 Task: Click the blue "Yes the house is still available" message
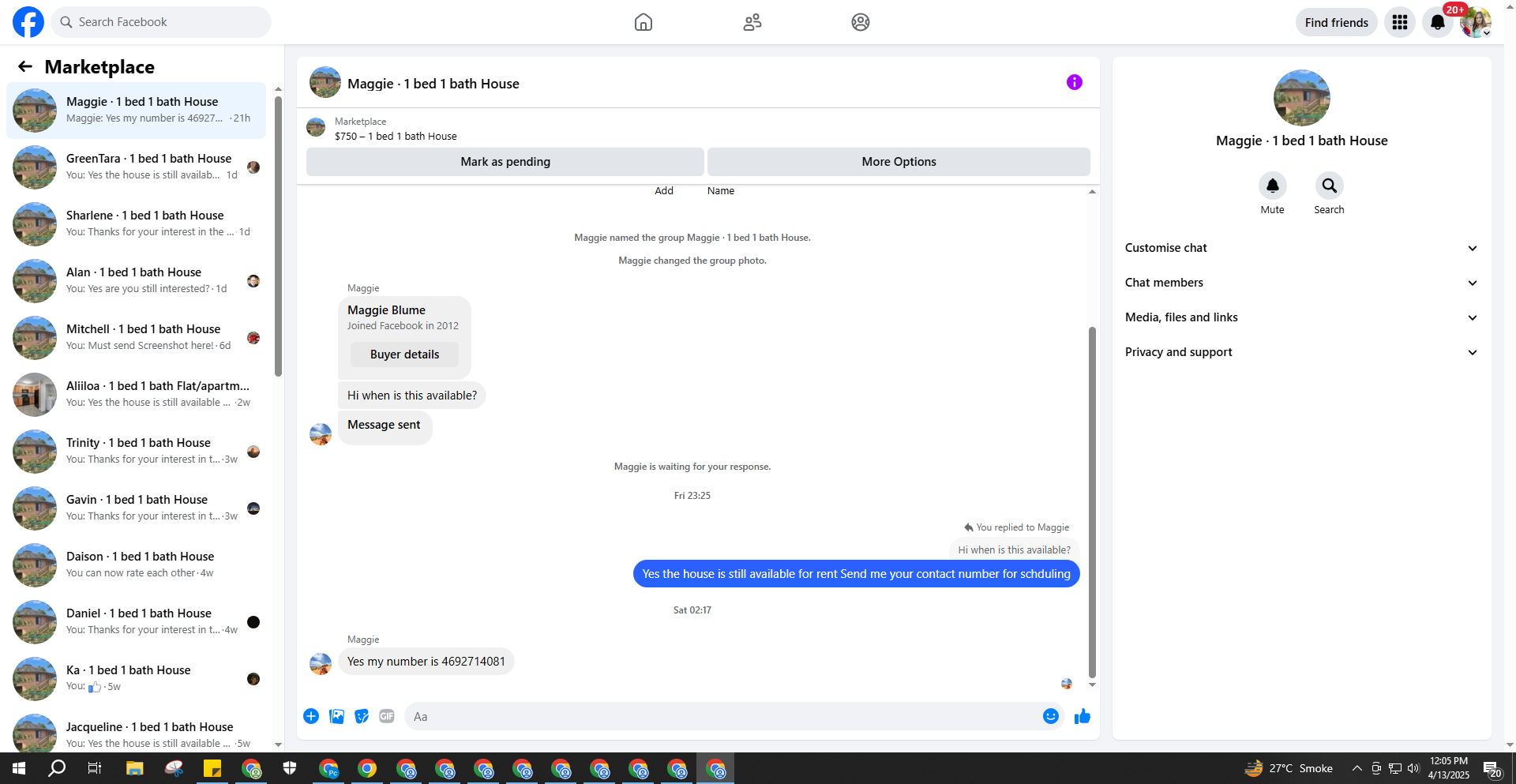pyautogui.click(x=856, y=574)
